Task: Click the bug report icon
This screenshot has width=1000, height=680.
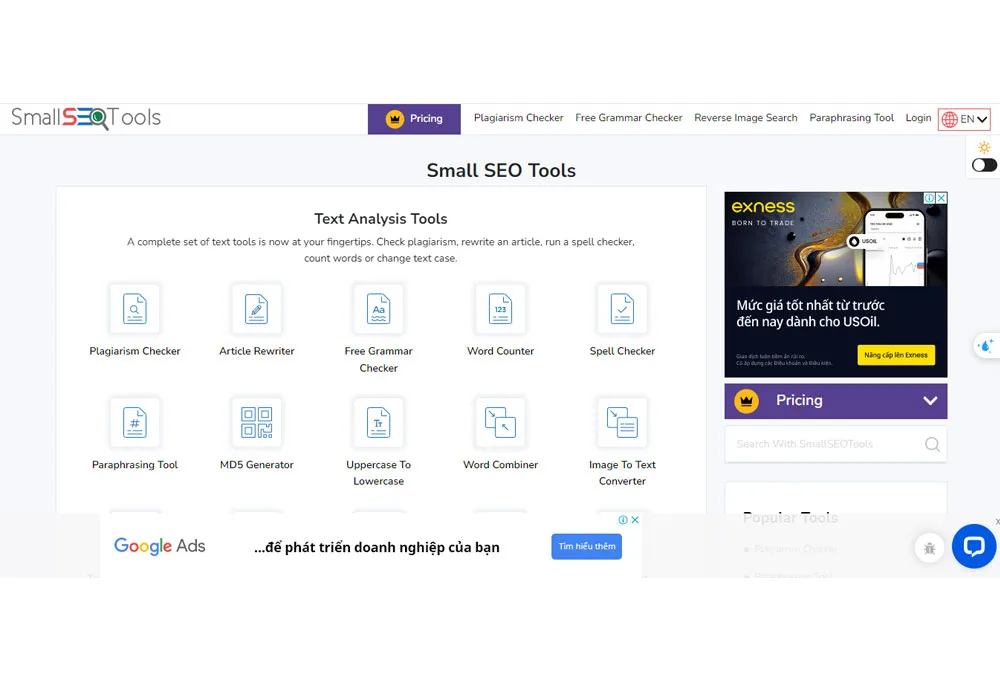Action: coord(929,548)
